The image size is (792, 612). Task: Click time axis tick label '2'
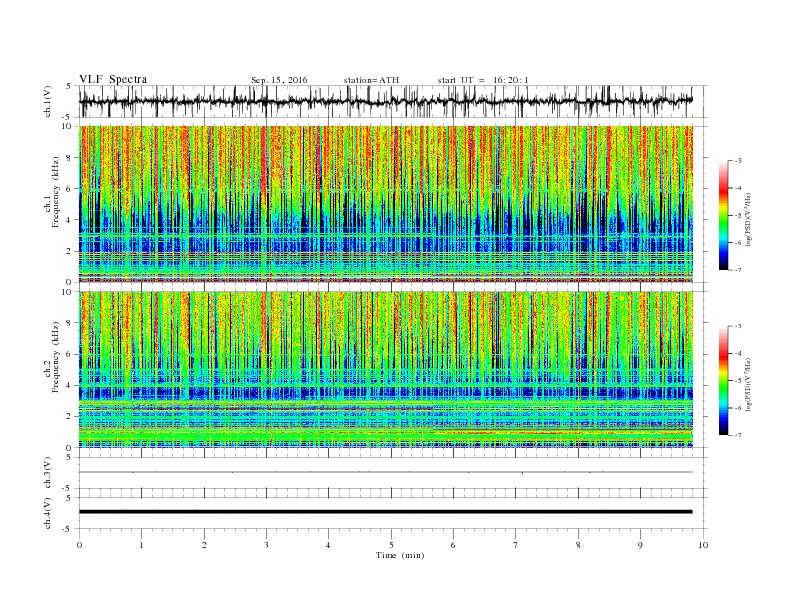coord(204,545)
